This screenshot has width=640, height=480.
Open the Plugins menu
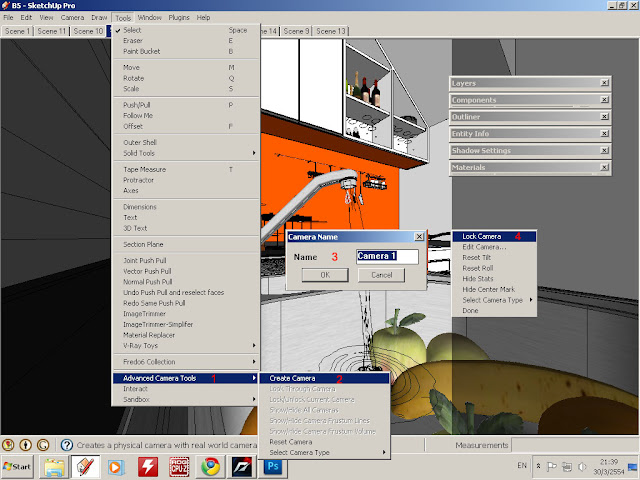(179, 18)
